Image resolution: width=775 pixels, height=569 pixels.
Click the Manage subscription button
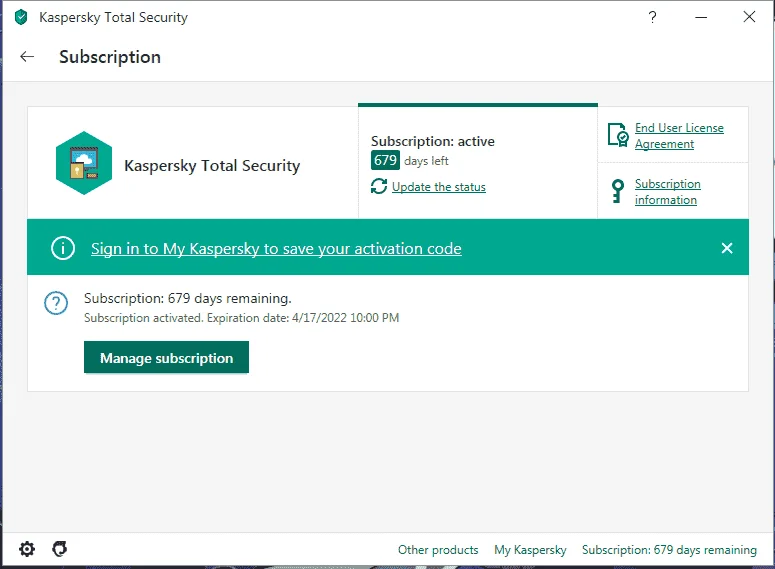point(167,357)
